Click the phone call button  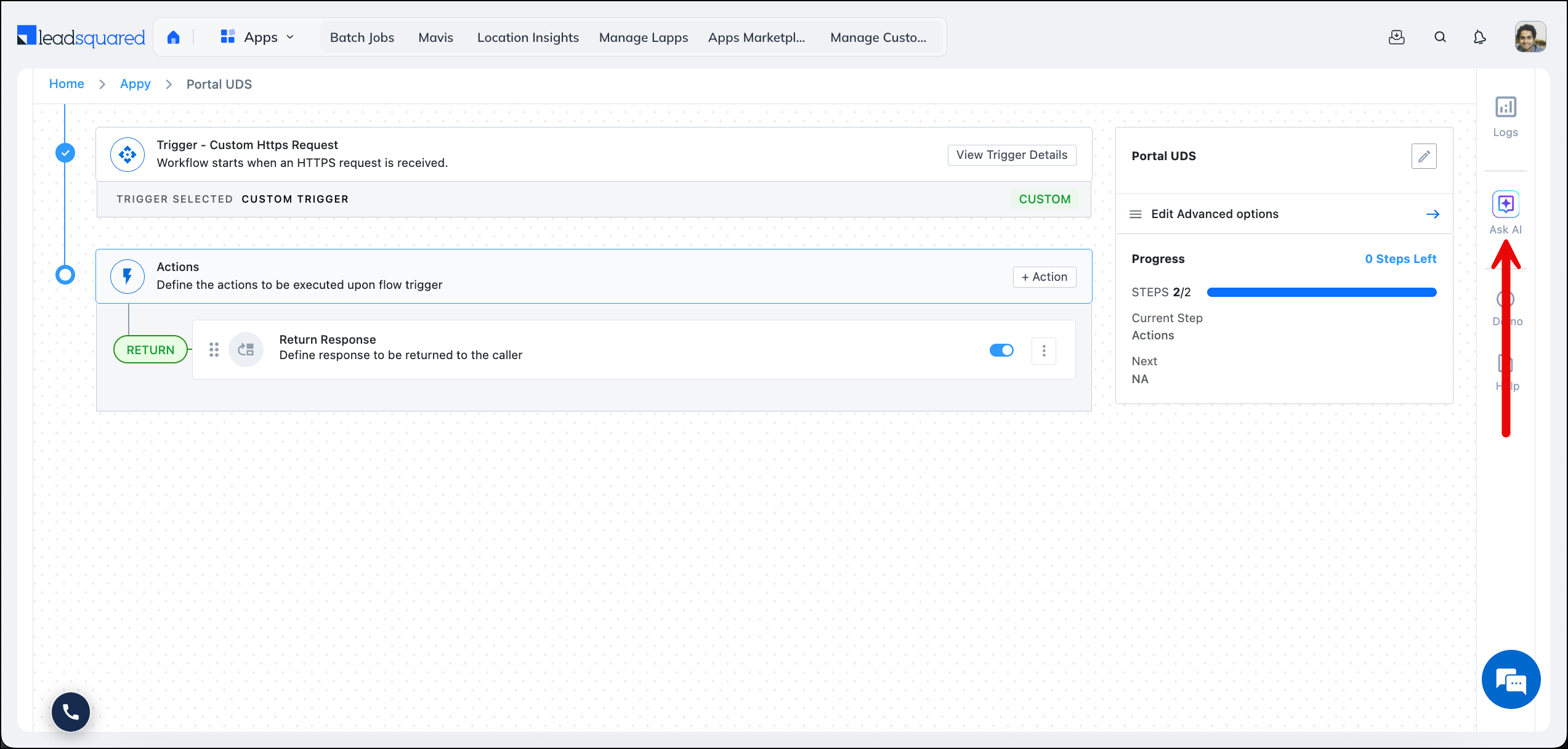pyautogui.click(x=71, y=712)
